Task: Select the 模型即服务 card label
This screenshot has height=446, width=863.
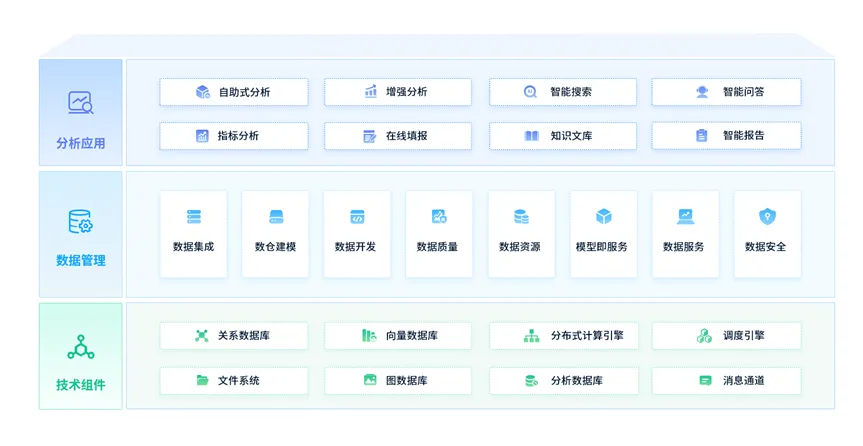Action: pos(602,247)
